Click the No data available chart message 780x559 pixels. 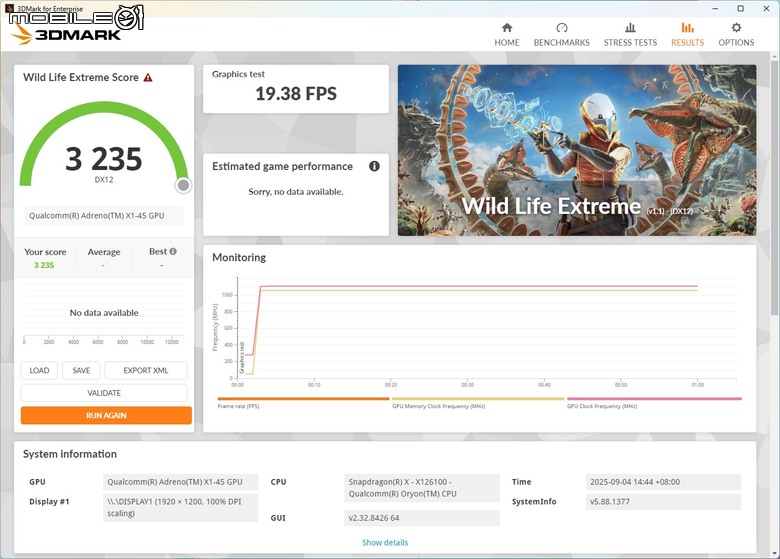tap(104, 313)
